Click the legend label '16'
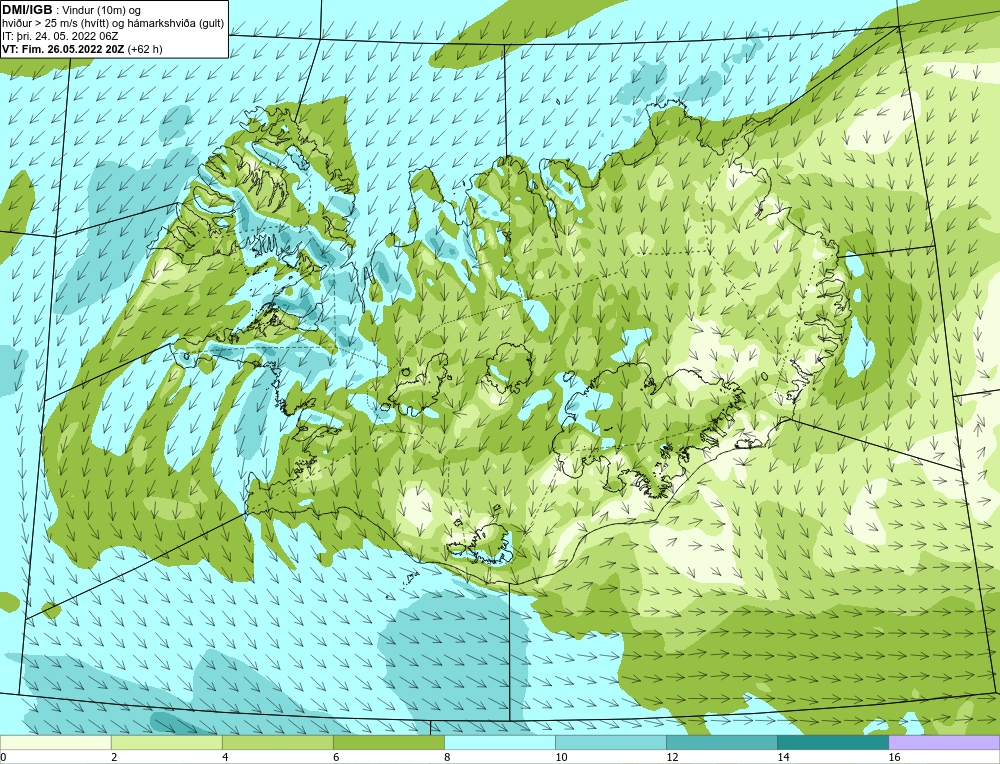The height and width of the screenshot is (764, 1000). tap(894, 757)
